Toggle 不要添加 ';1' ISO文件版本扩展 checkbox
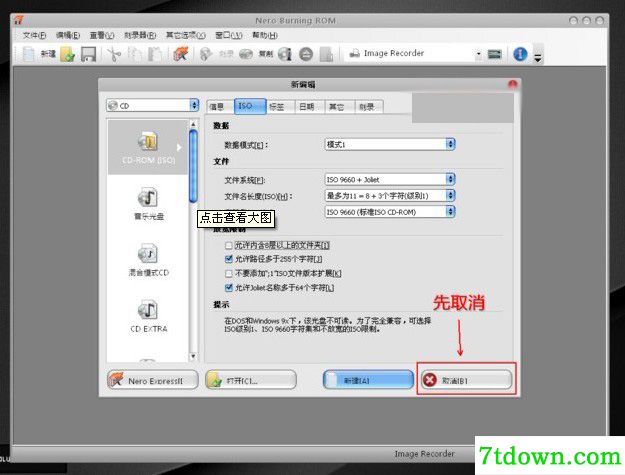Viewport: 625px width, 475px height. click(x=228, y=273)
